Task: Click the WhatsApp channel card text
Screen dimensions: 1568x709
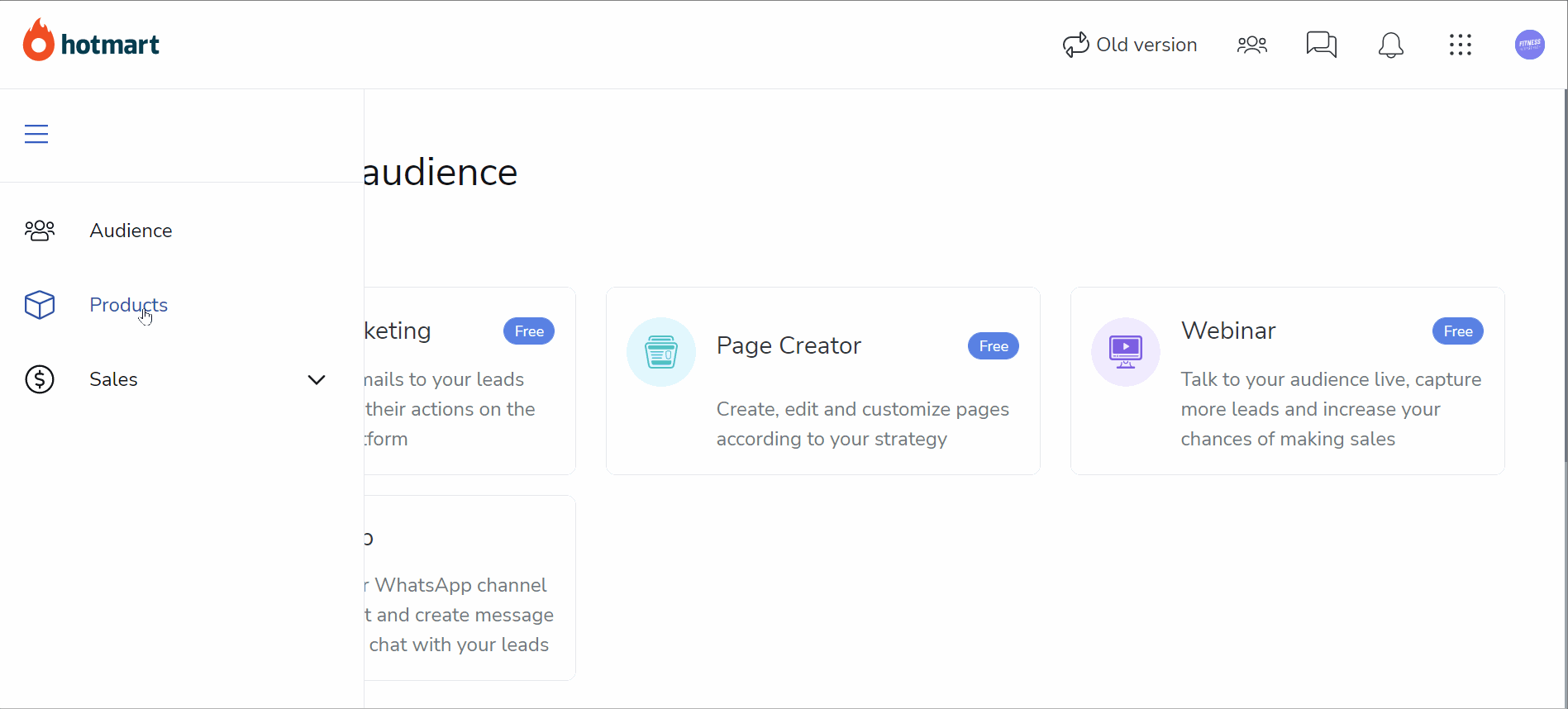Action: tap(460, 615)
